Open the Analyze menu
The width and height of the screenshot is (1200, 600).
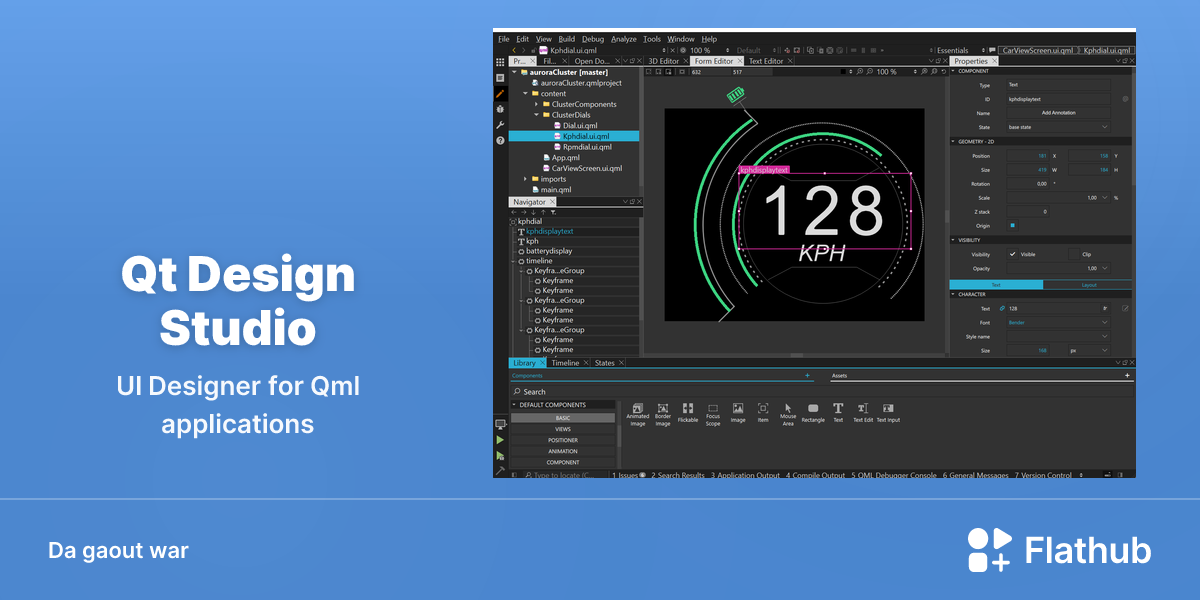(x=623, y=39)
